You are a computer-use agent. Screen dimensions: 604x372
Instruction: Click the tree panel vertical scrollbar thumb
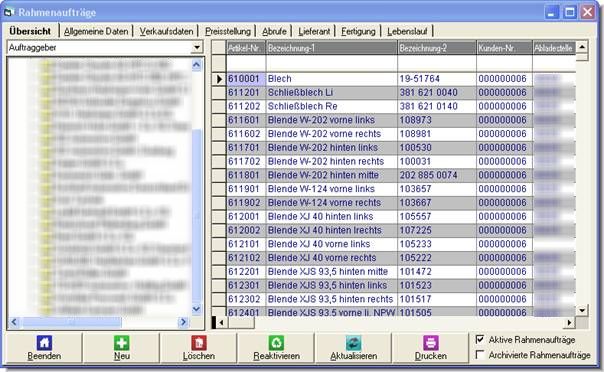(x=196, y=216)
